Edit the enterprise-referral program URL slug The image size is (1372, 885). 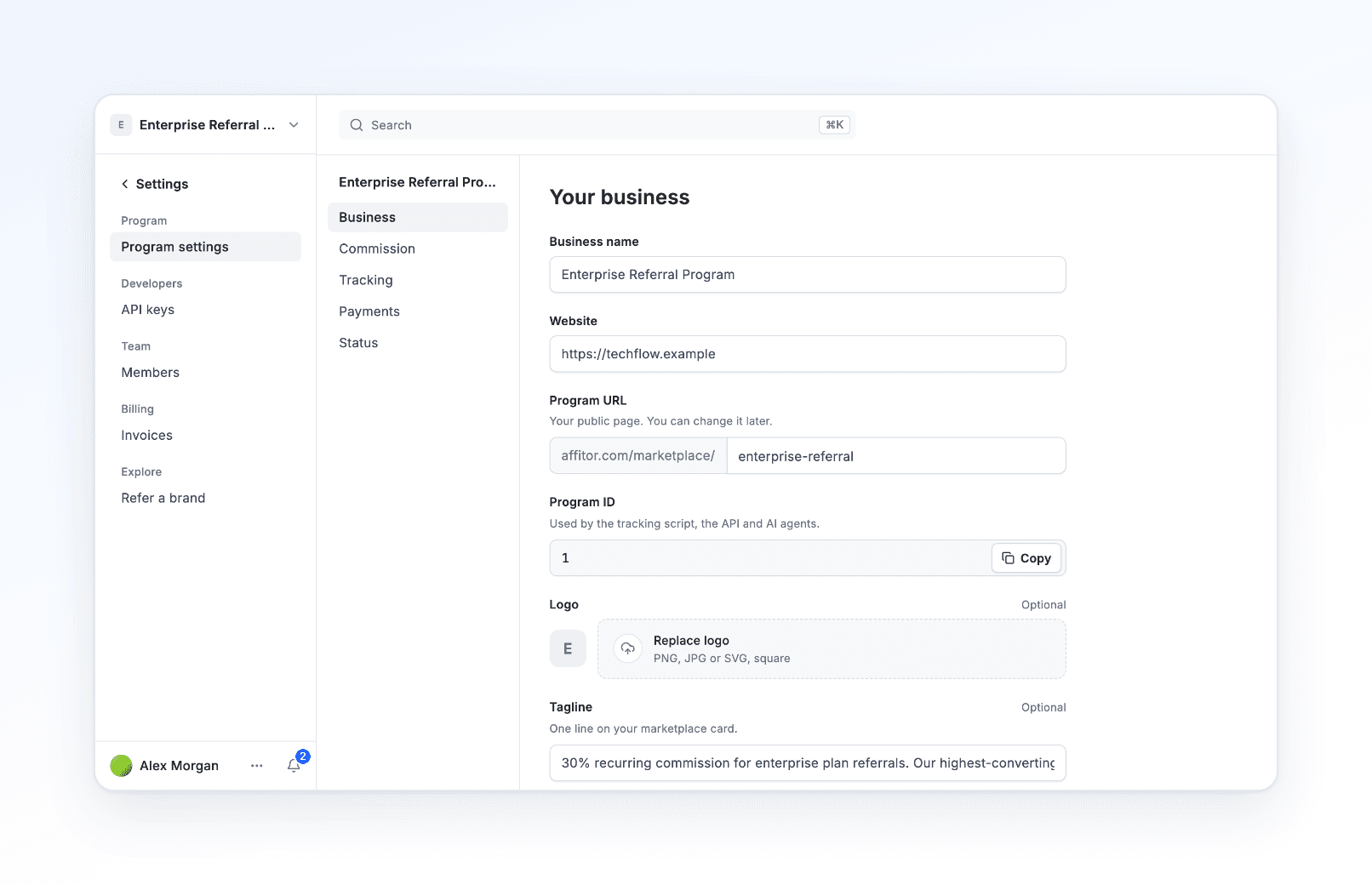pyautogui.click(x=896, y=456)
